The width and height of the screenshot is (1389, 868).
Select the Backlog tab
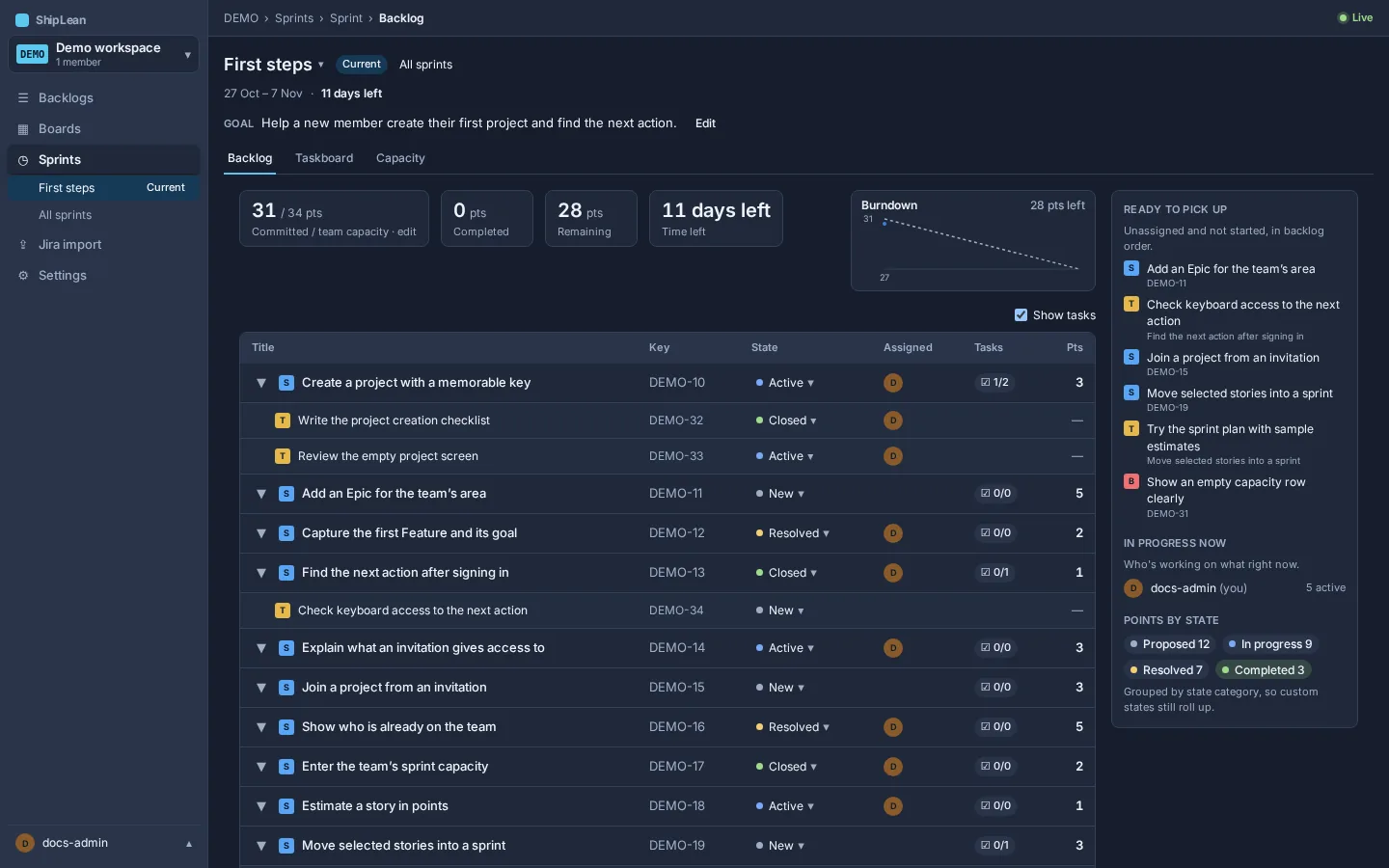tap(250, 158)
